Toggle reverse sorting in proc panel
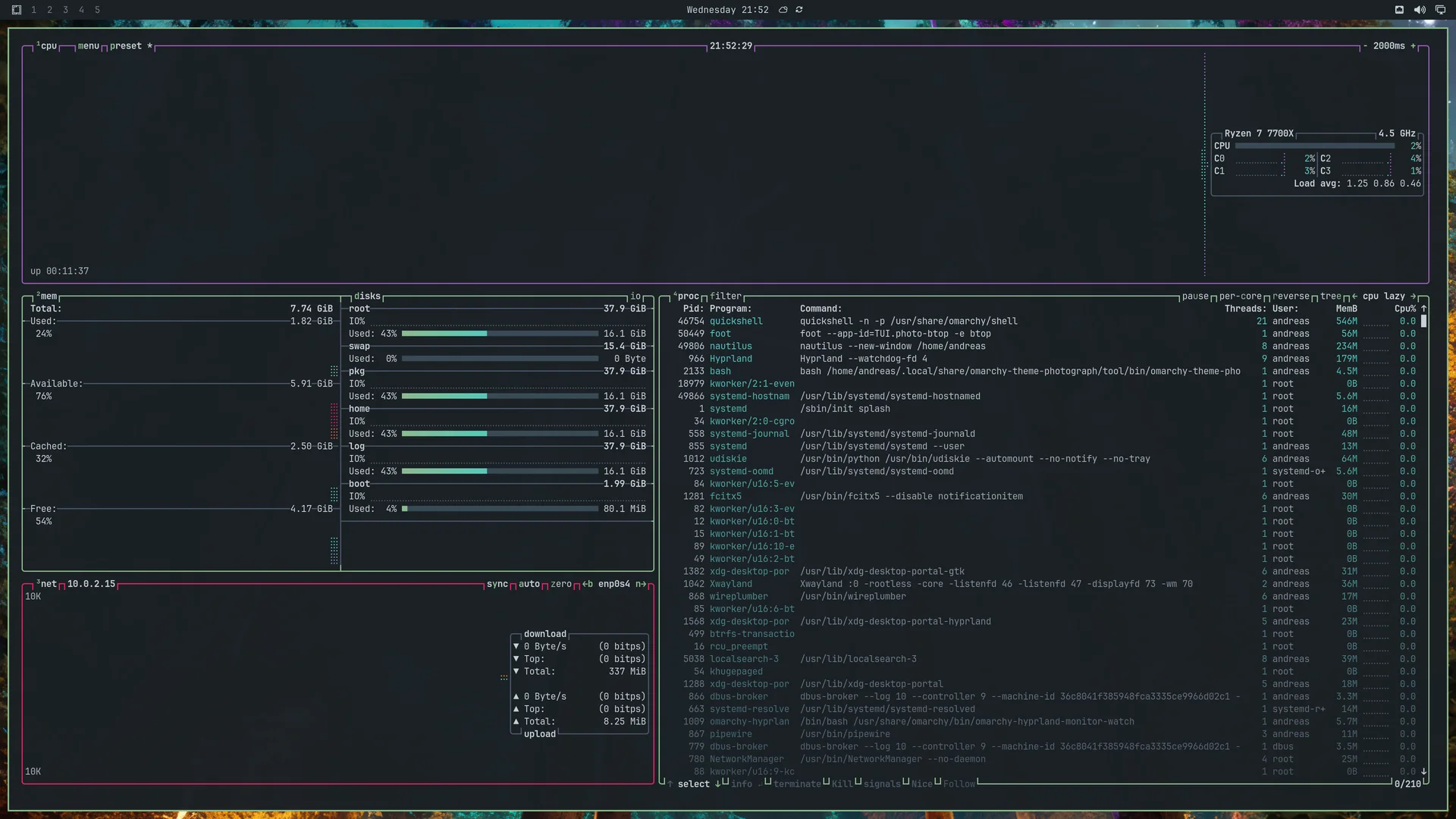The height and width of the screenshot is (819, 1456). [x=1291, y=297]
